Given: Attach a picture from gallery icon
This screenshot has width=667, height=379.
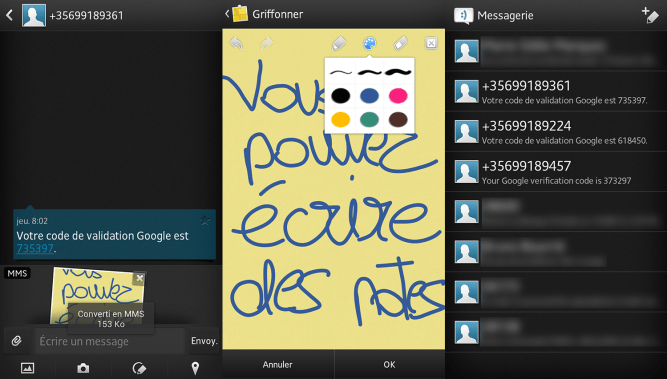Looking at the screenshot, I should click(x=28, y=368).
